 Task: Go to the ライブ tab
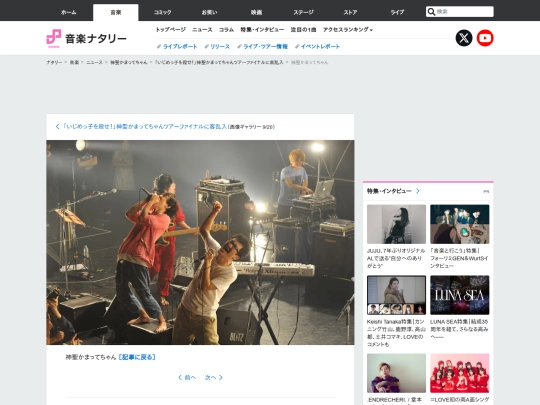(x=397, y=12)
